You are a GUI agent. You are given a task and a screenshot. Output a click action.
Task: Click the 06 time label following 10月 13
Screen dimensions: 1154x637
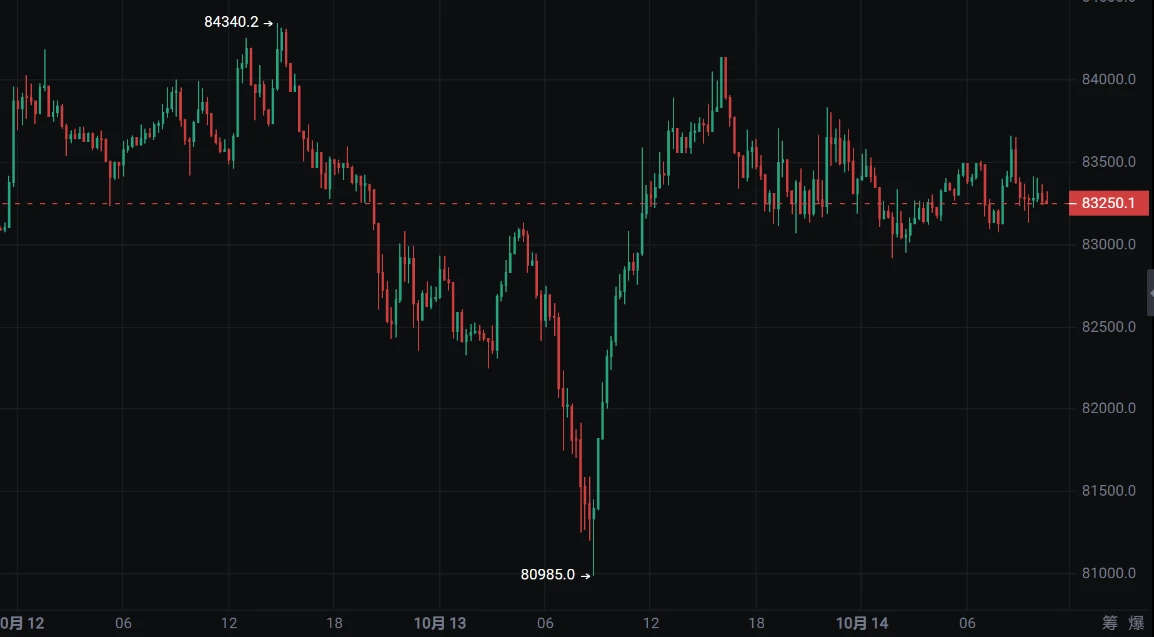(545, 624)
